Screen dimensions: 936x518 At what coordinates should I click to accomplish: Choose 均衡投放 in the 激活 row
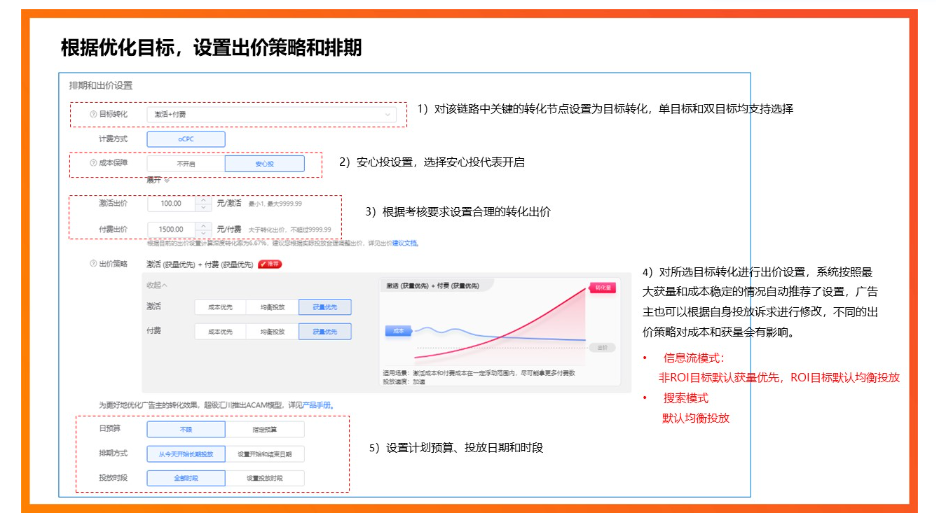coord(272,307)
